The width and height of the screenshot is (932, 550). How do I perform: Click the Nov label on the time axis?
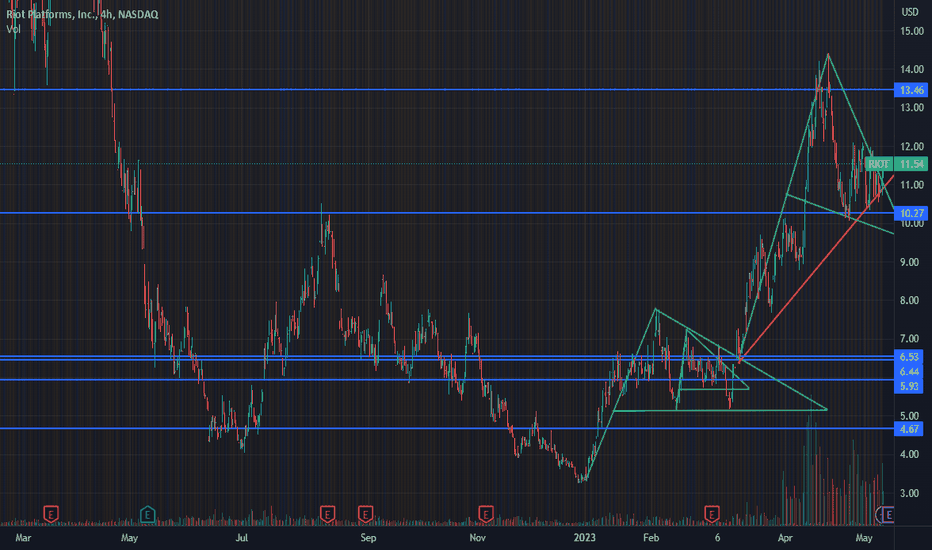(x=477, y=538)
